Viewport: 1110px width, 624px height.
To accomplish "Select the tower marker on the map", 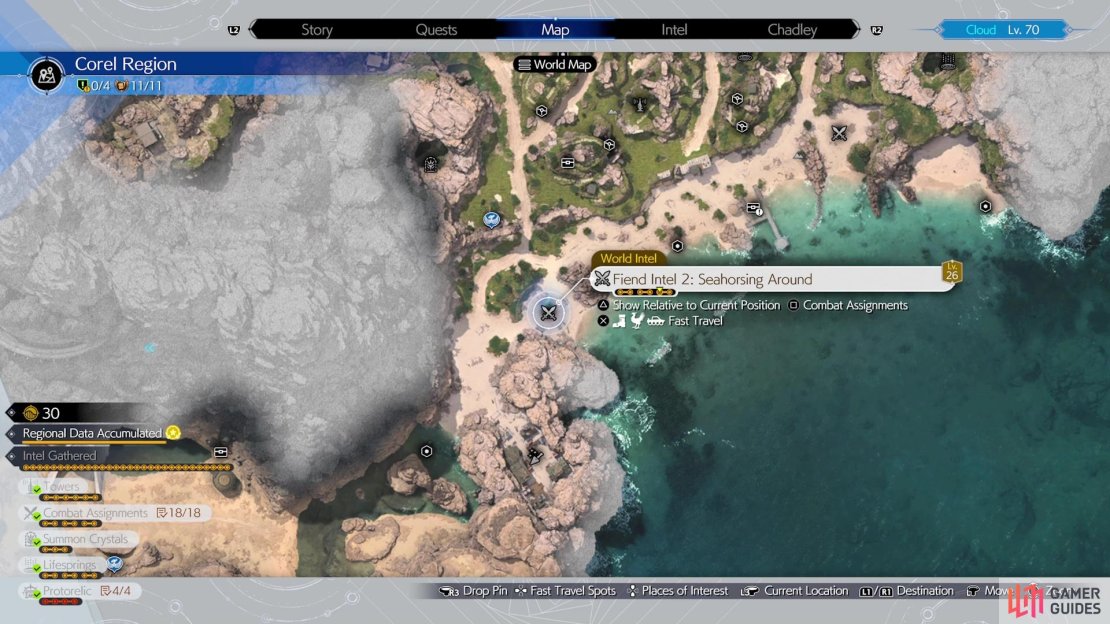I will 639,105.
